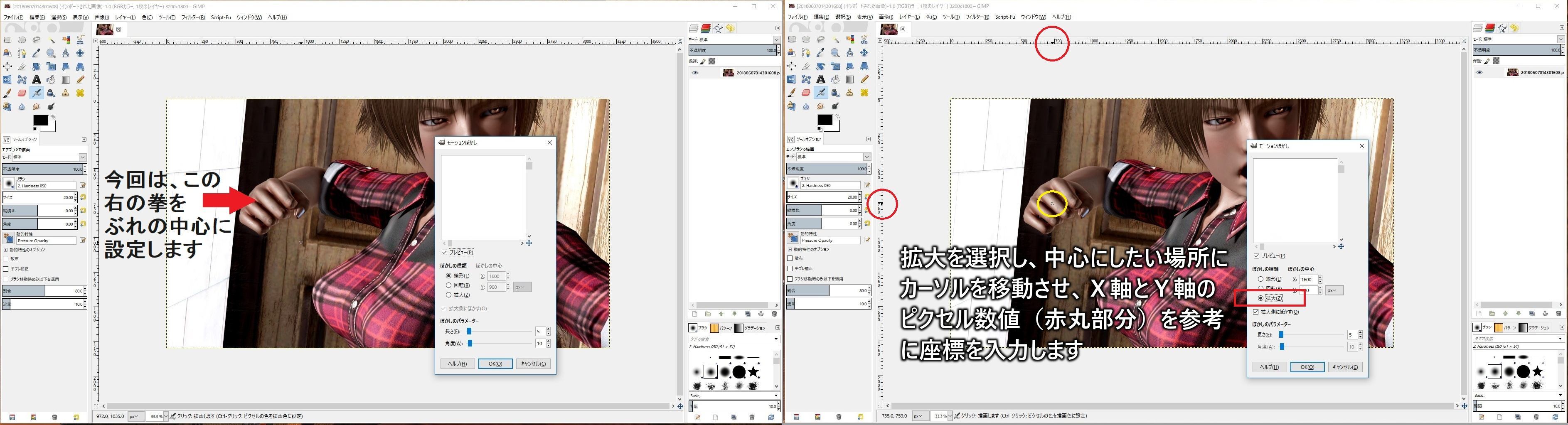Choose the Text tool in right window toolbox

point(820,79)
